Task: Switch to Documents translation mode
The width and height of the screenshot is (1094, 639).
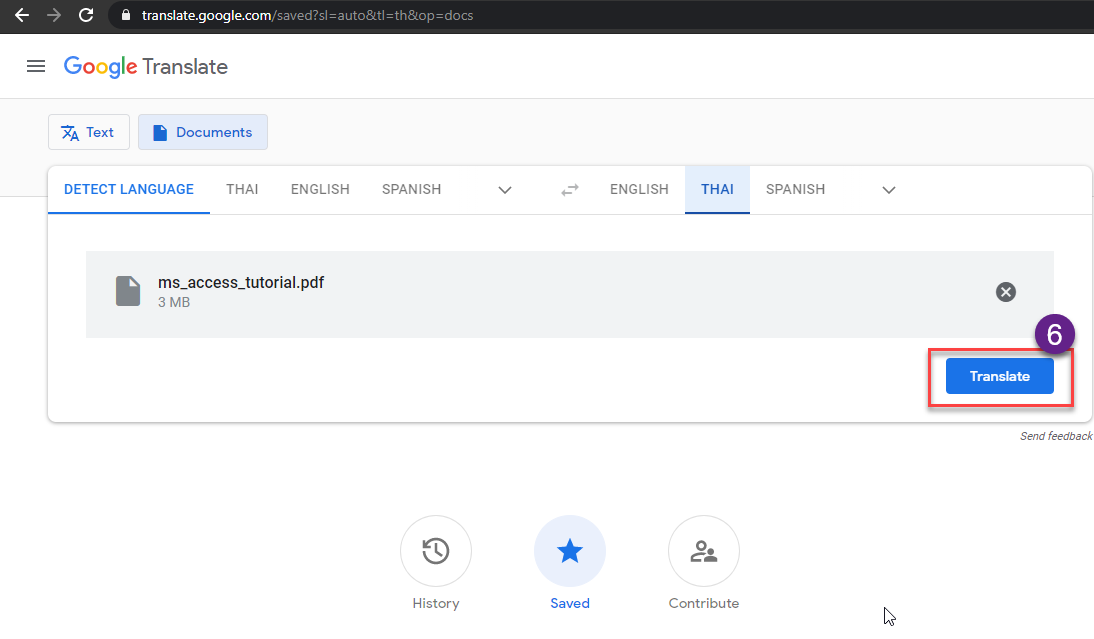Action: pos(202,132)
